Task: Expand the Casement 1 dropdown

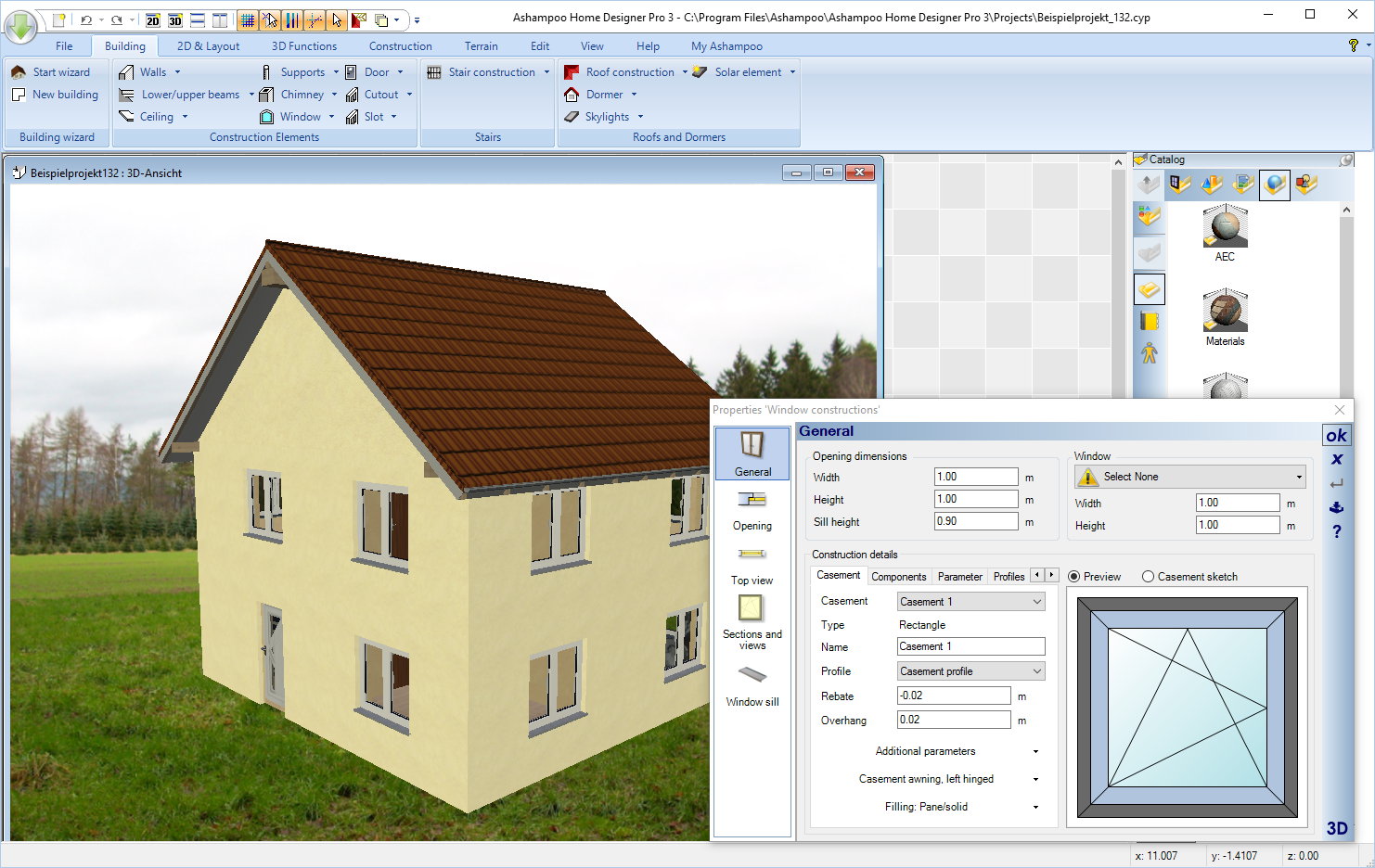Action: [1036, 602]
